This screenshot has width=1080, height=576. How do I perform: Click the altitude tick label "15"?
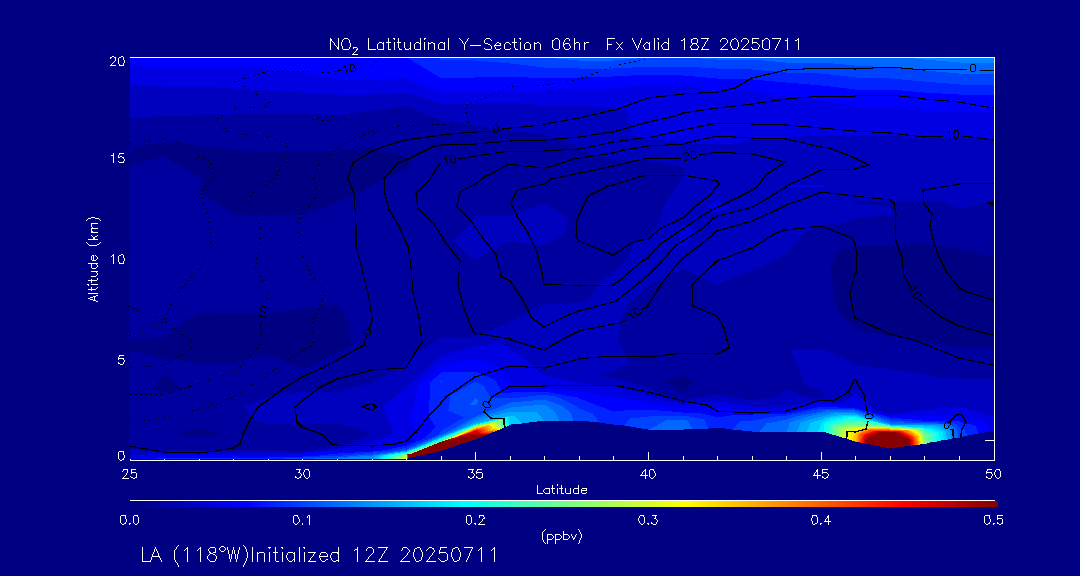click(116, 158)
